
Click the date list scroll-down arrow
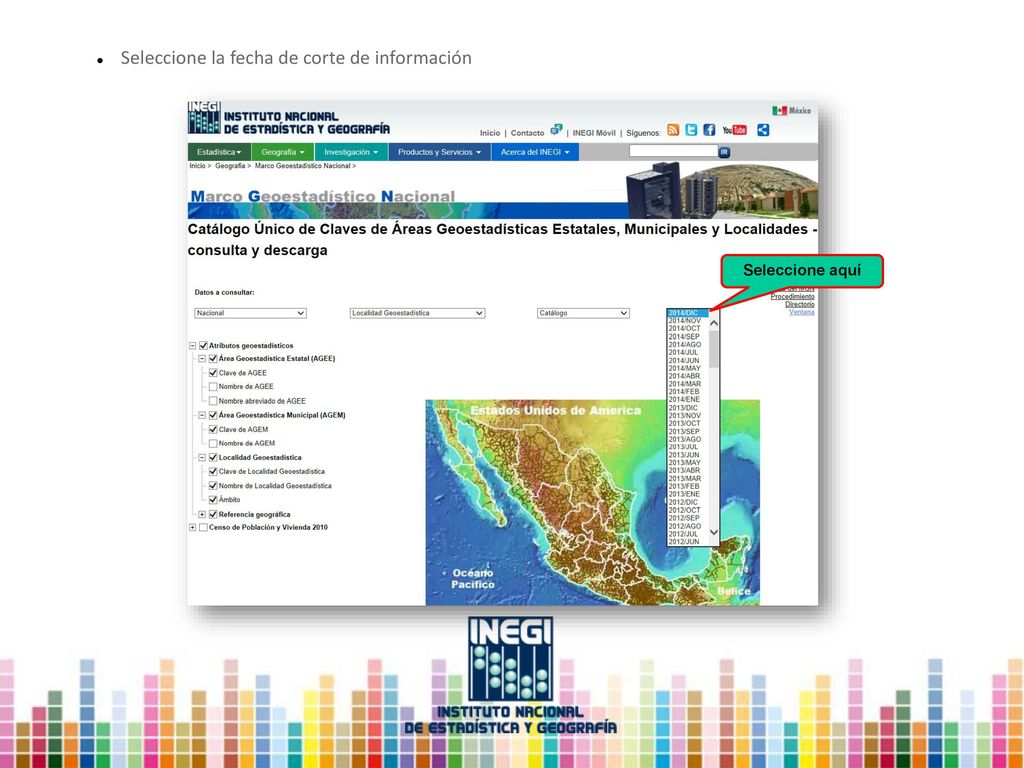tap(714, 532)
